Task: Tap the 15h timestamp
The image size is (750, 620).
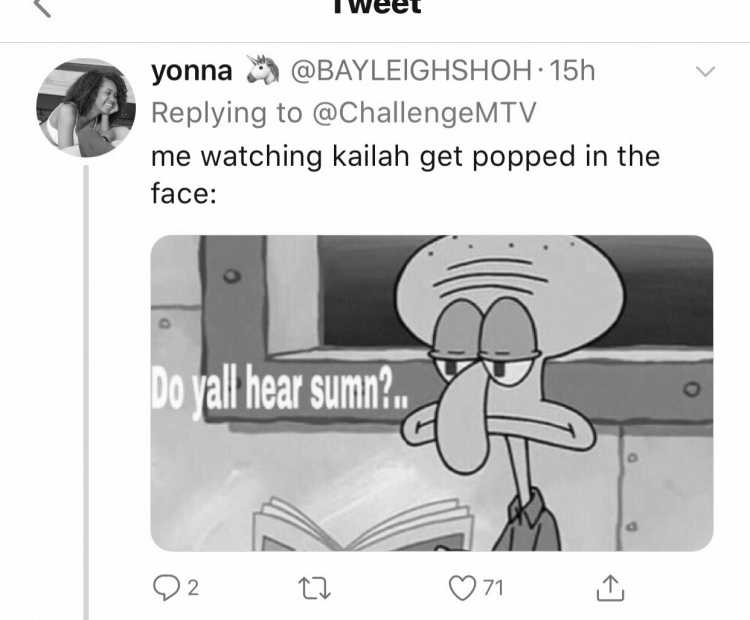Action: (x=572, y=71)
